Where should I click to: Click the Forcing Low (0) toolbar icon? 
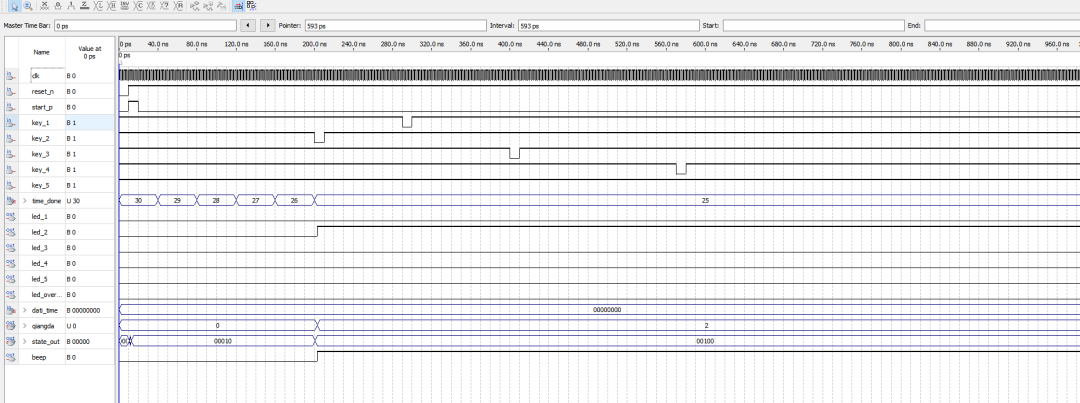(58, 5)
